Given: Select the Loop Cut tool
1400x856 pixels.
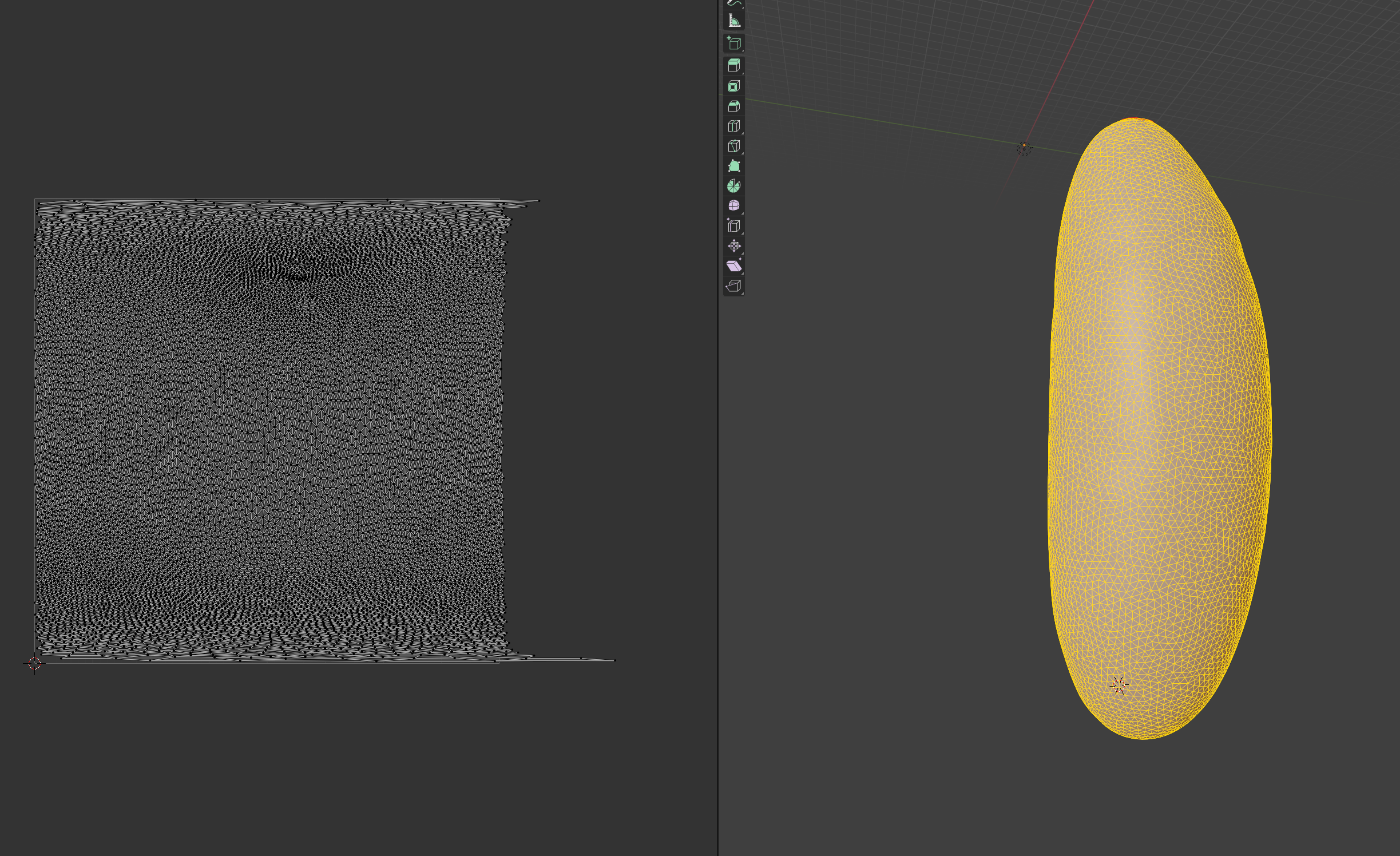Looking at the screenshot, I should 733,126.
